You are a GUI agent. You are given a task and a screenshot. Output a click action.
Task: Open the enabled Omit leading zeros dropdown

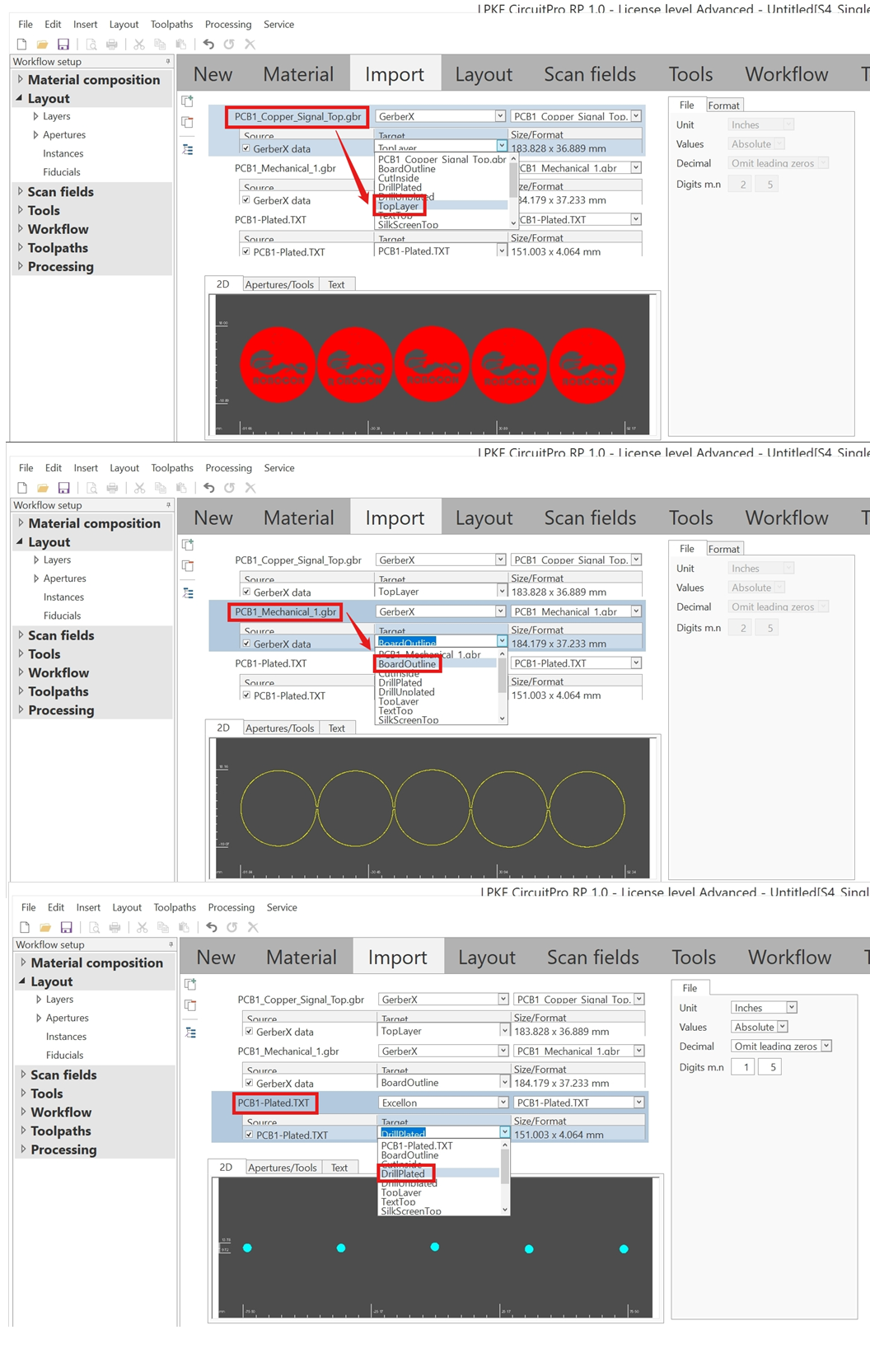(826, 1047)
